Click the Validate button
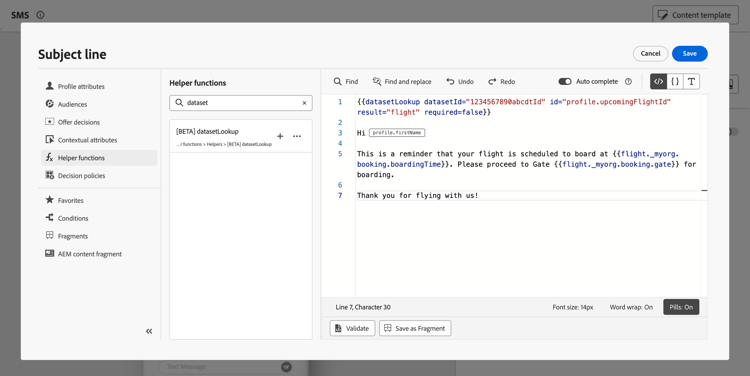750x376 pixels. pyautogui.click(x=353, y=328)
